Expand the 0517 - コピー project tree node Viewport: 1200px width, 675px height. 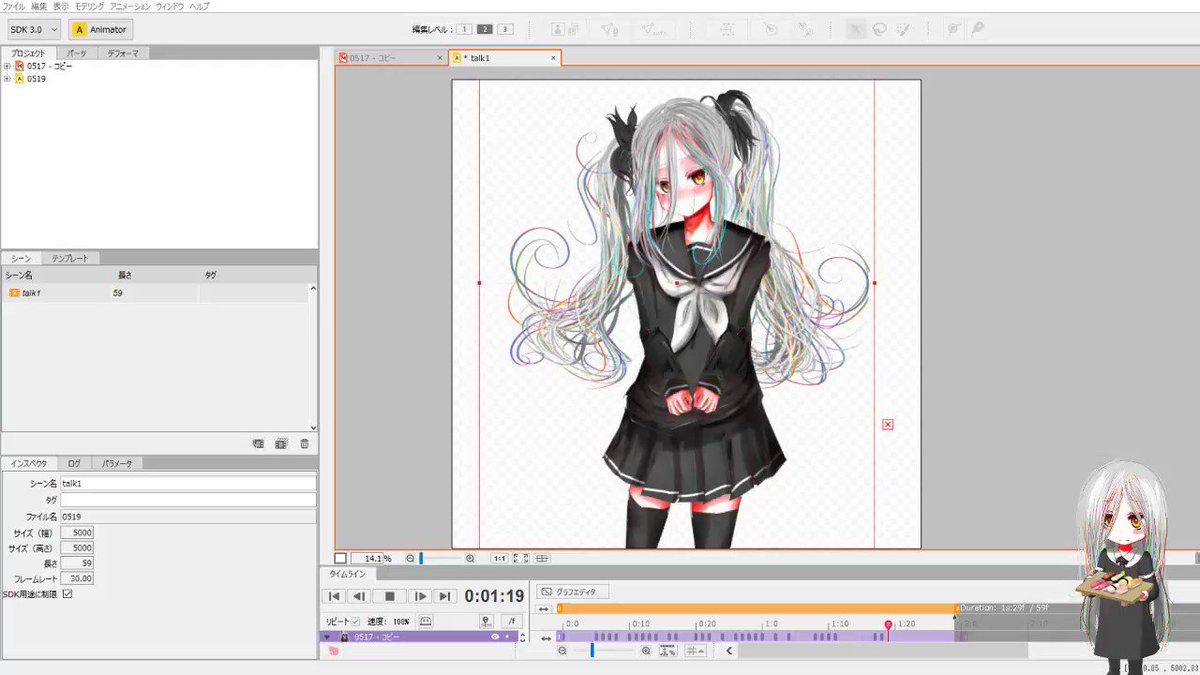tap(7, 66)
